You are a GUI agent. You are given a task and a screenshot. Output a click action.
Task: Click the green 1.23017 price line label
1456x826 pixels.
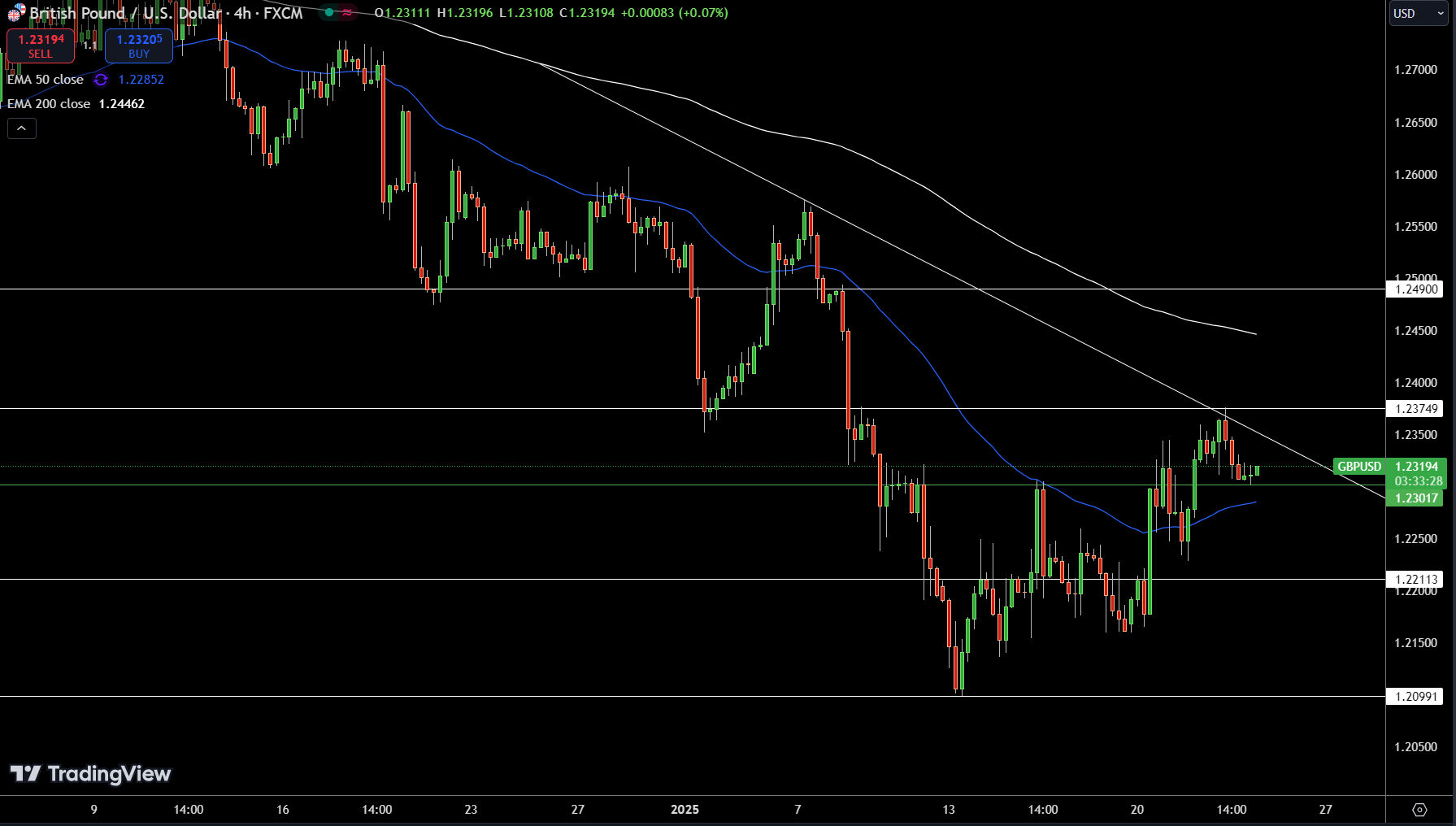click(1415, 498)
